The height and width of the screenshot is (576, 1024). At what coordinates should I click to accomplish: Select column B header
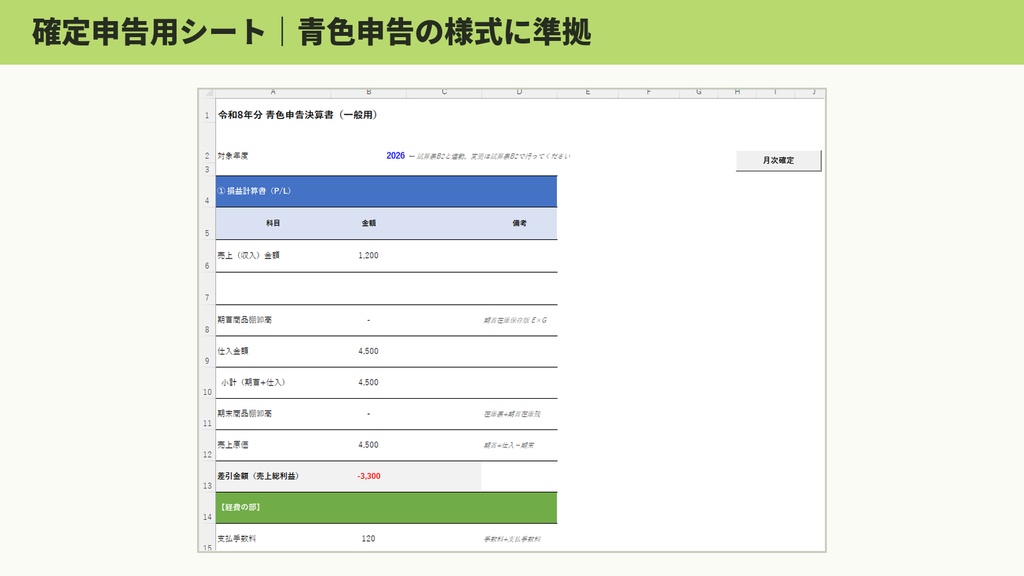[x=368, y=93]
